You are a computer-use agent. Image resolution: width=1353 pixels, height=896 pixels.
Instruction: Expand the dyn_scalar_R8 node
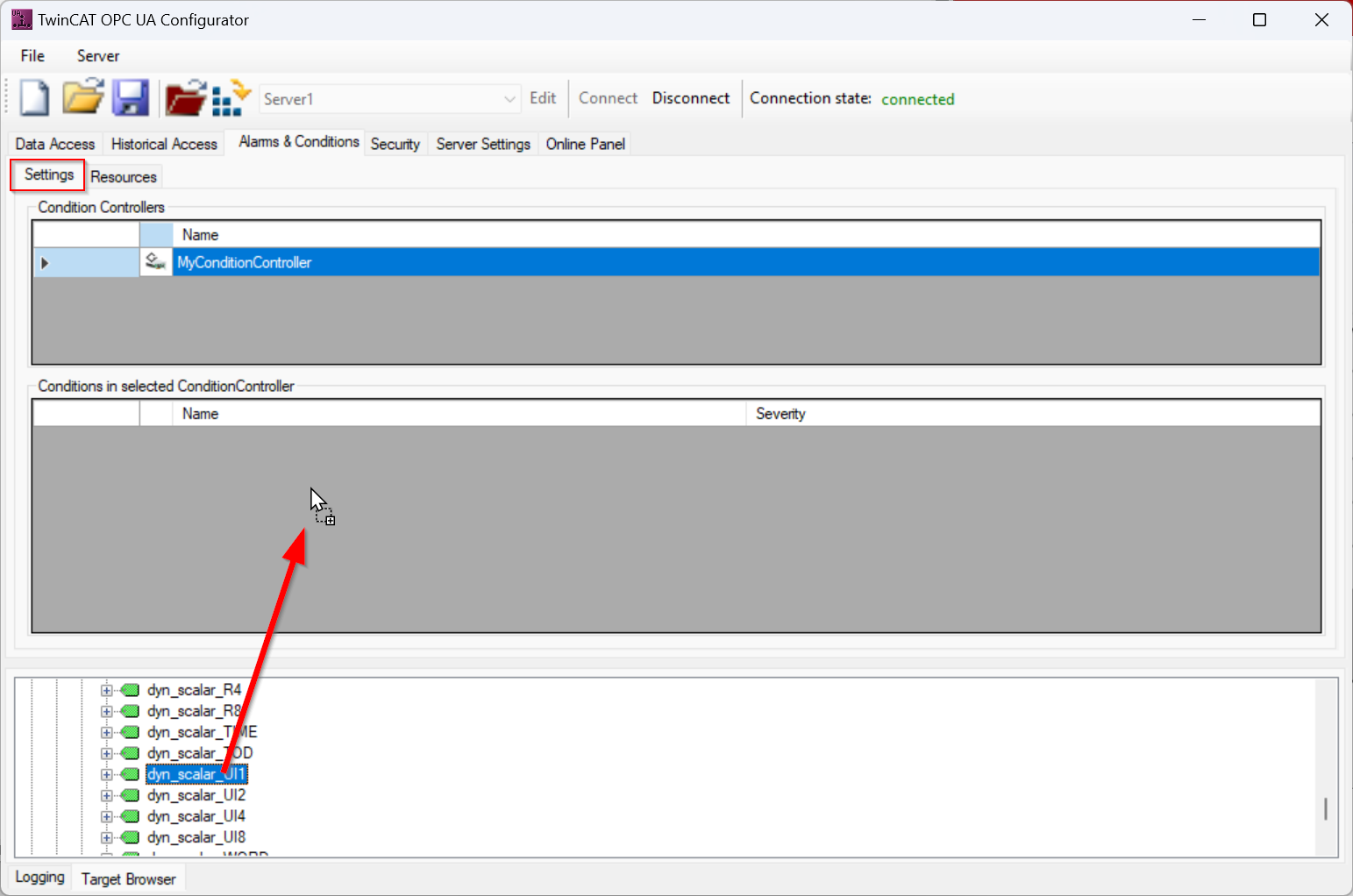tap(106, 711)
